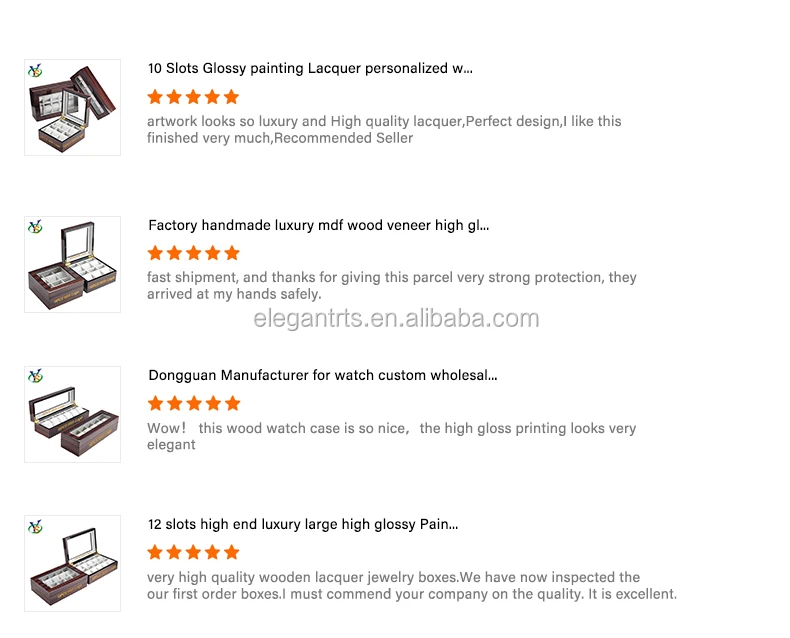Click star rating under Dongguan Manufacturer title
This screenshot has width=790, height=638.
point(193,403)
